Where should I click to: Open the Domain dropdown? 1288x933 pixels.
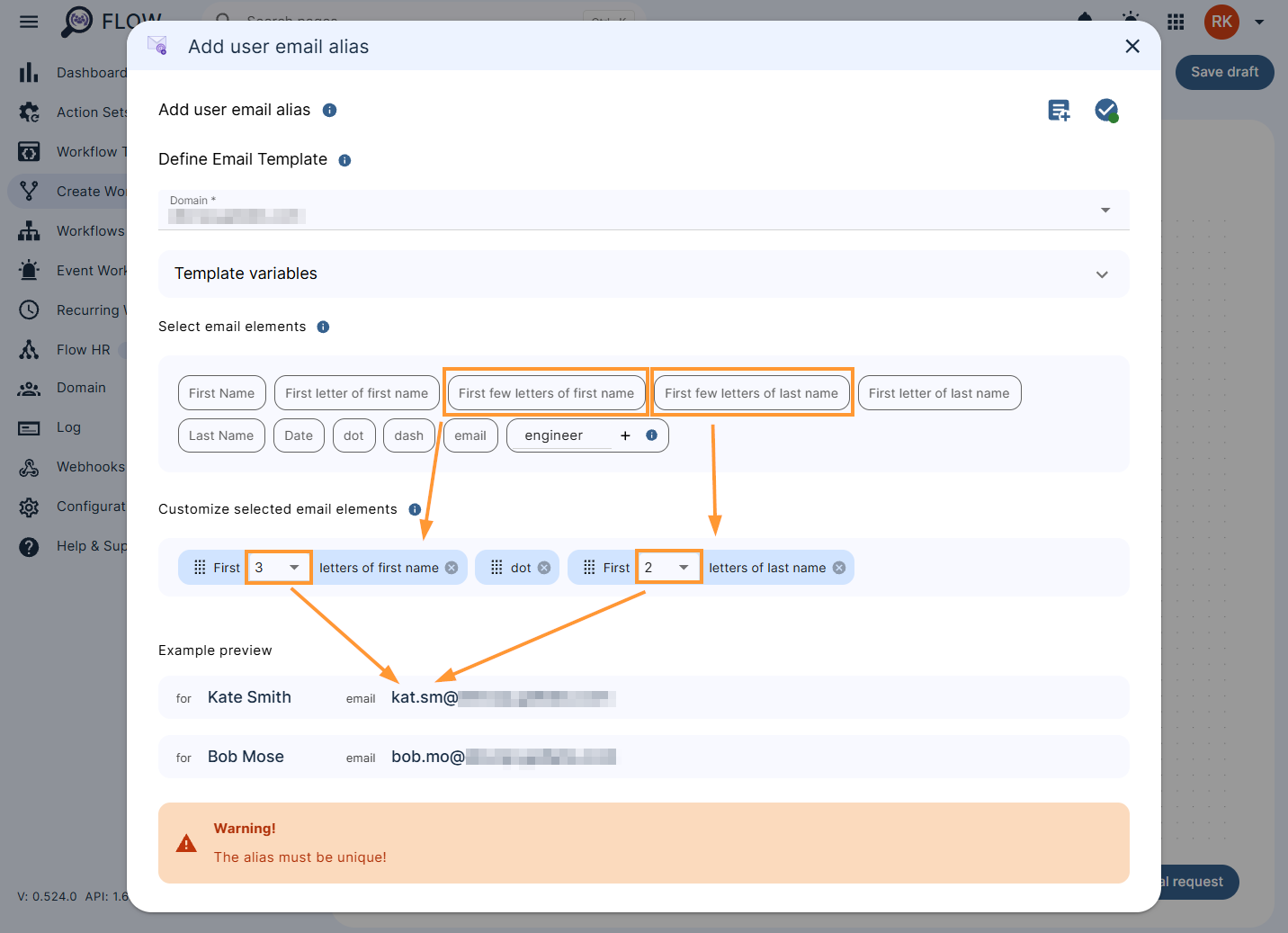pos(644,210)
